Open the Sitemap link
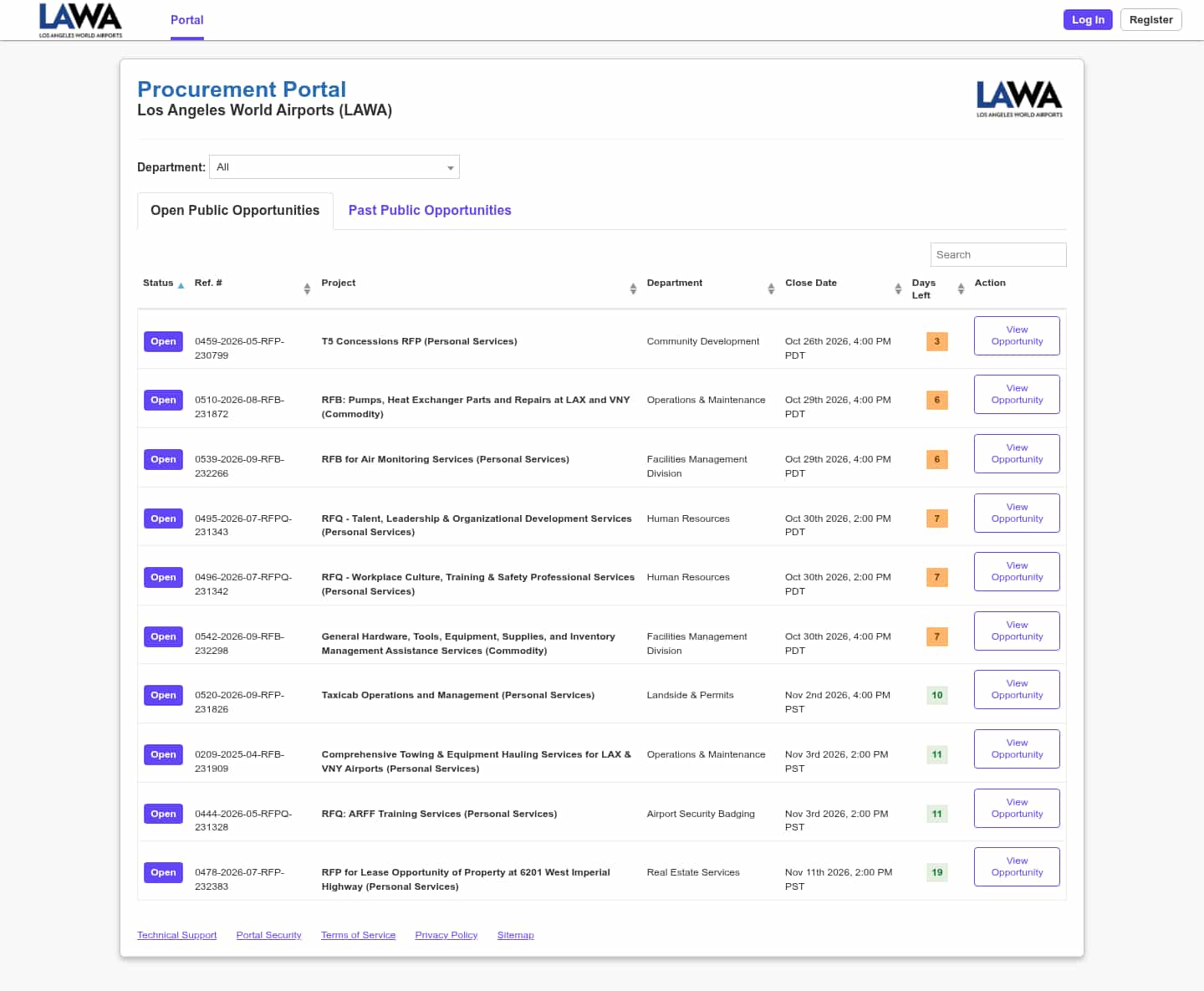This screenshot has height=991, width=1204. (x=515, y=935)
